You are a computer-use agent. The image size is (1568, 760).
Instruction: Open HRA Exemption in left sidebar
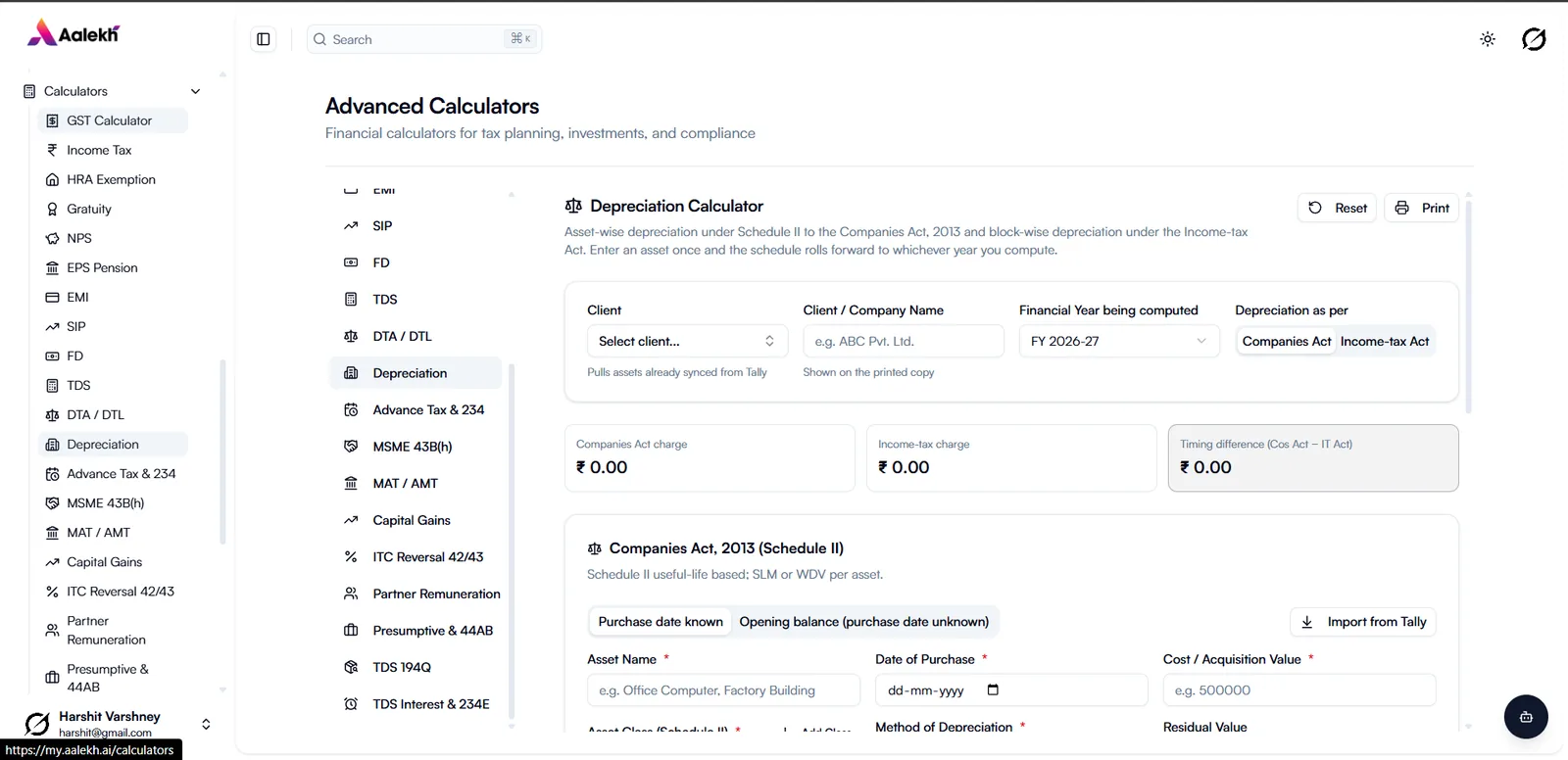(x=113, y=179)
